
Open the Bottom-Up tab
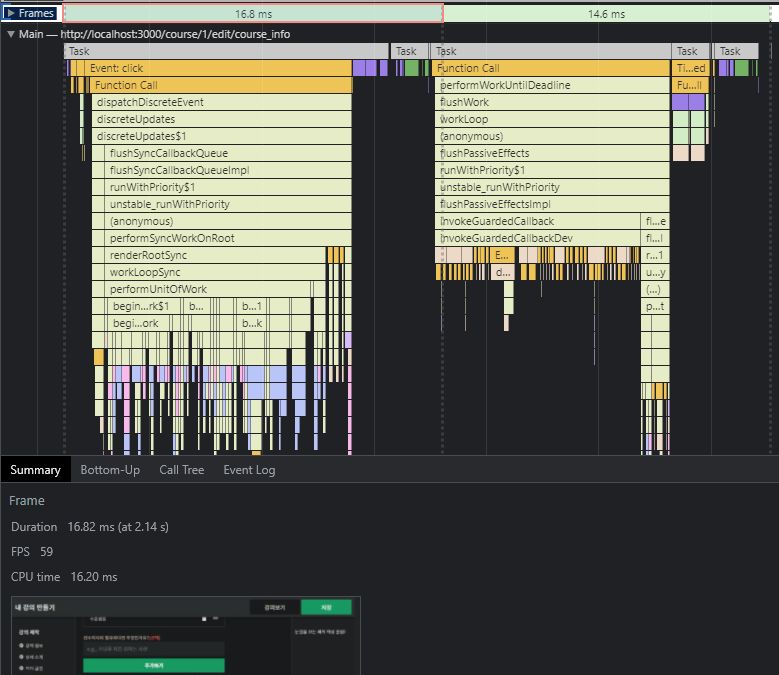(x=110, y=470)
